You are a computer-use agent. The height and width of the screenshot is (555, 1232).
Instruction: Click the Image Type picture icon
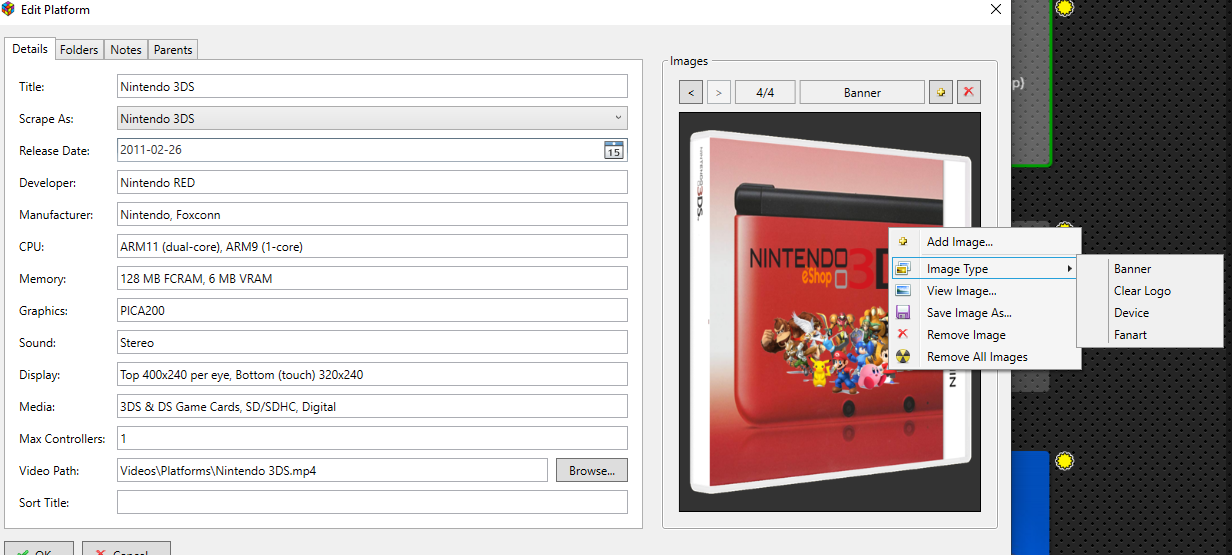[903, 269]
